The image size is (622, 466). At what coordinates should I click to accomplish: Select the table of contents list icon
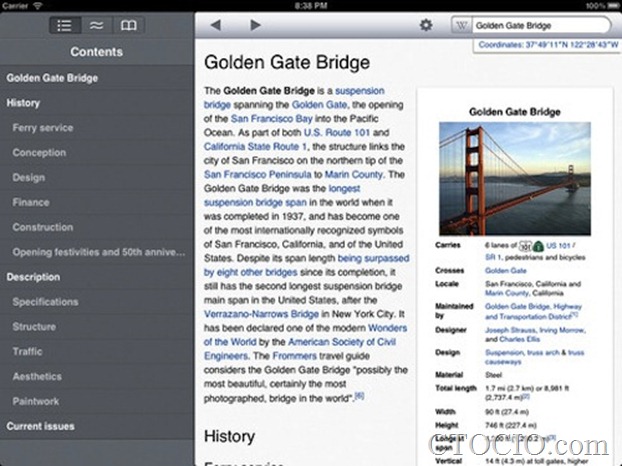click(x=65, y=25)
